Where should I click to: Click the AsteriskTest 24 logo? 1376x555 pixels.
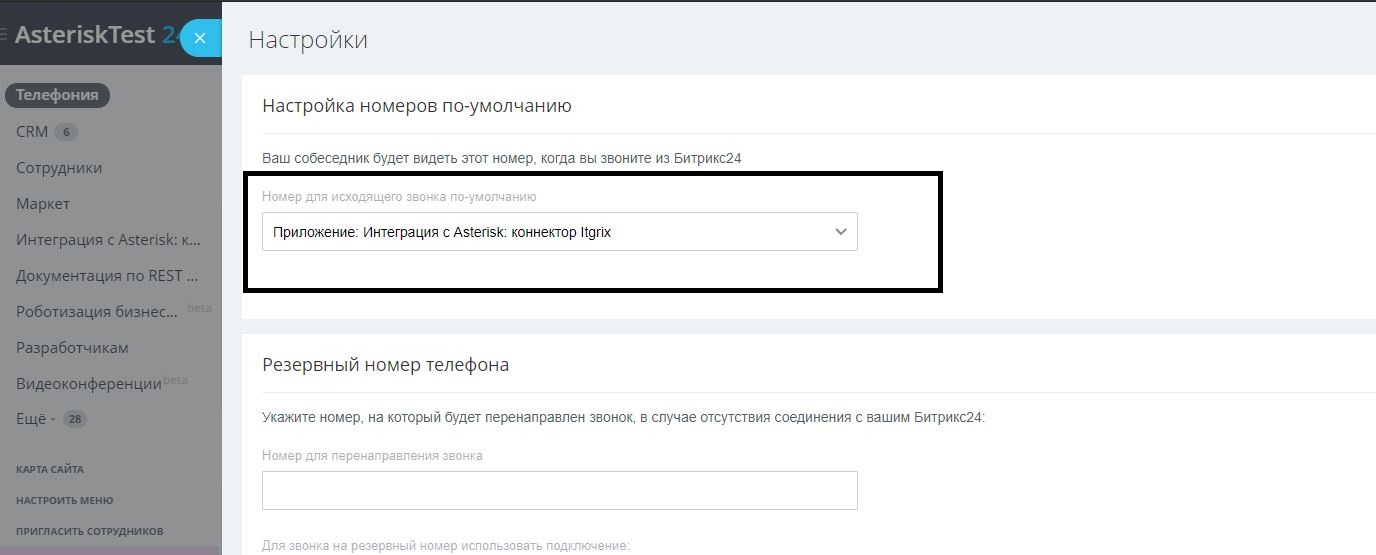click(x=96, y=34)
